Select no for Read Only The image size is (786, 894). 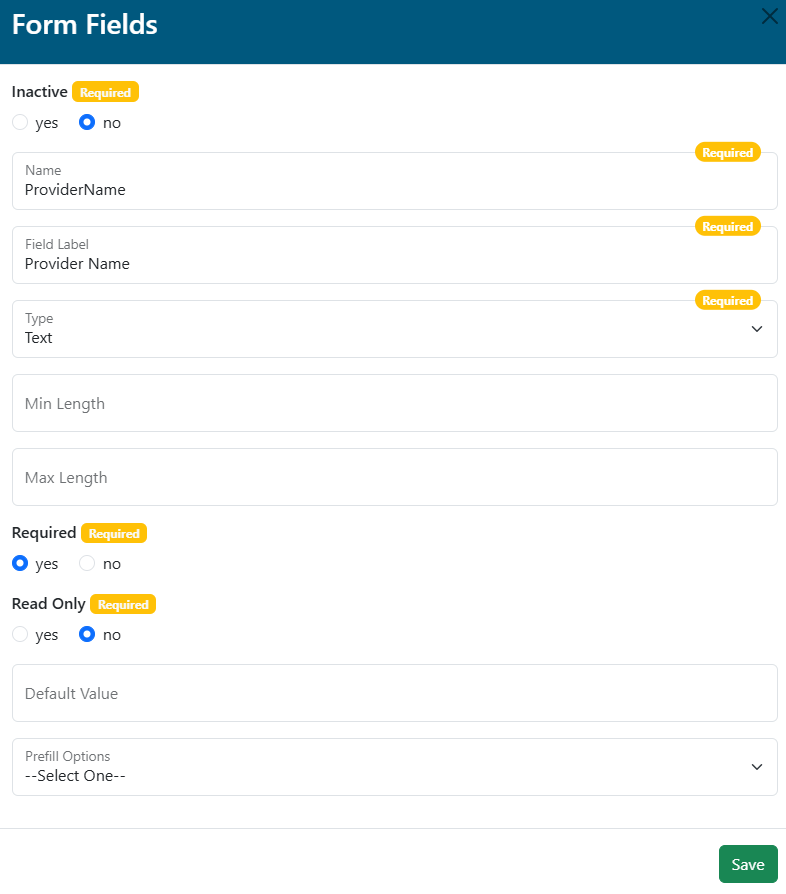tap(87, 635)
